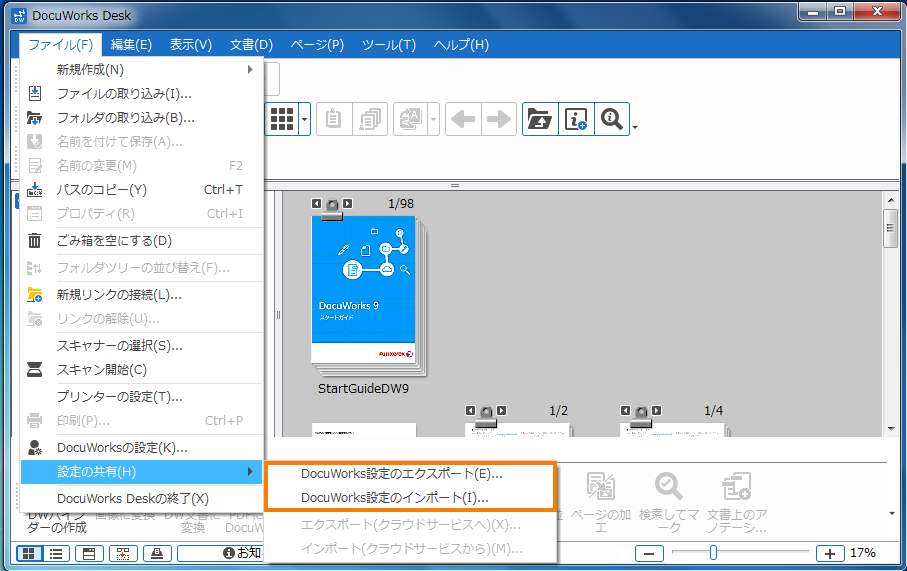This screenshot has height=571, width=907.
Task: Open the ツール(T) menu
Action: click(389, 45)
